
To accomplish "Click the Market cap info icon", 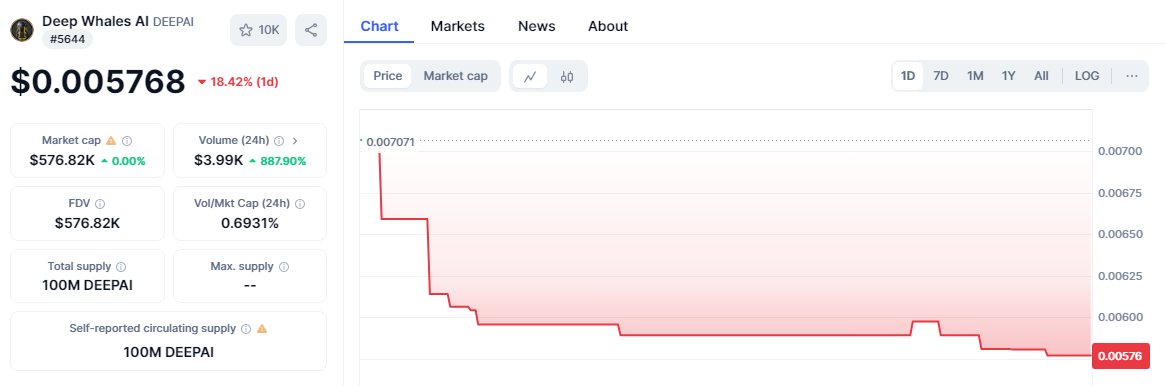I will (127, 140).
